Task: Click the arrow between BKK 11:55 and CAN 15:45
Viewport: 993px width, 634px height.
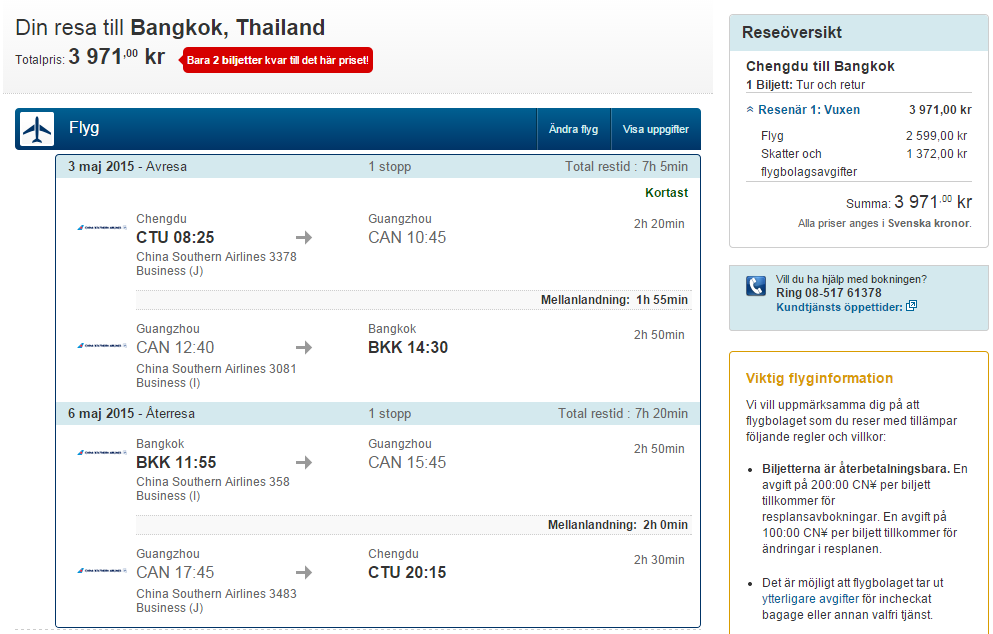Action: click(x=304, y=463)
